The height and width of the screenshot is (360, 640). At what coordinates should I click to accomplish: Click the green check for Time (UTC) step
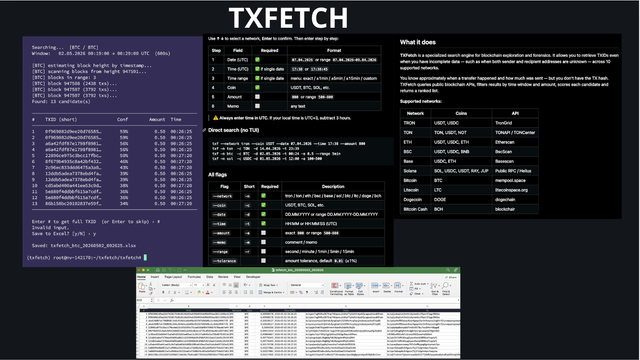point(257,69)
